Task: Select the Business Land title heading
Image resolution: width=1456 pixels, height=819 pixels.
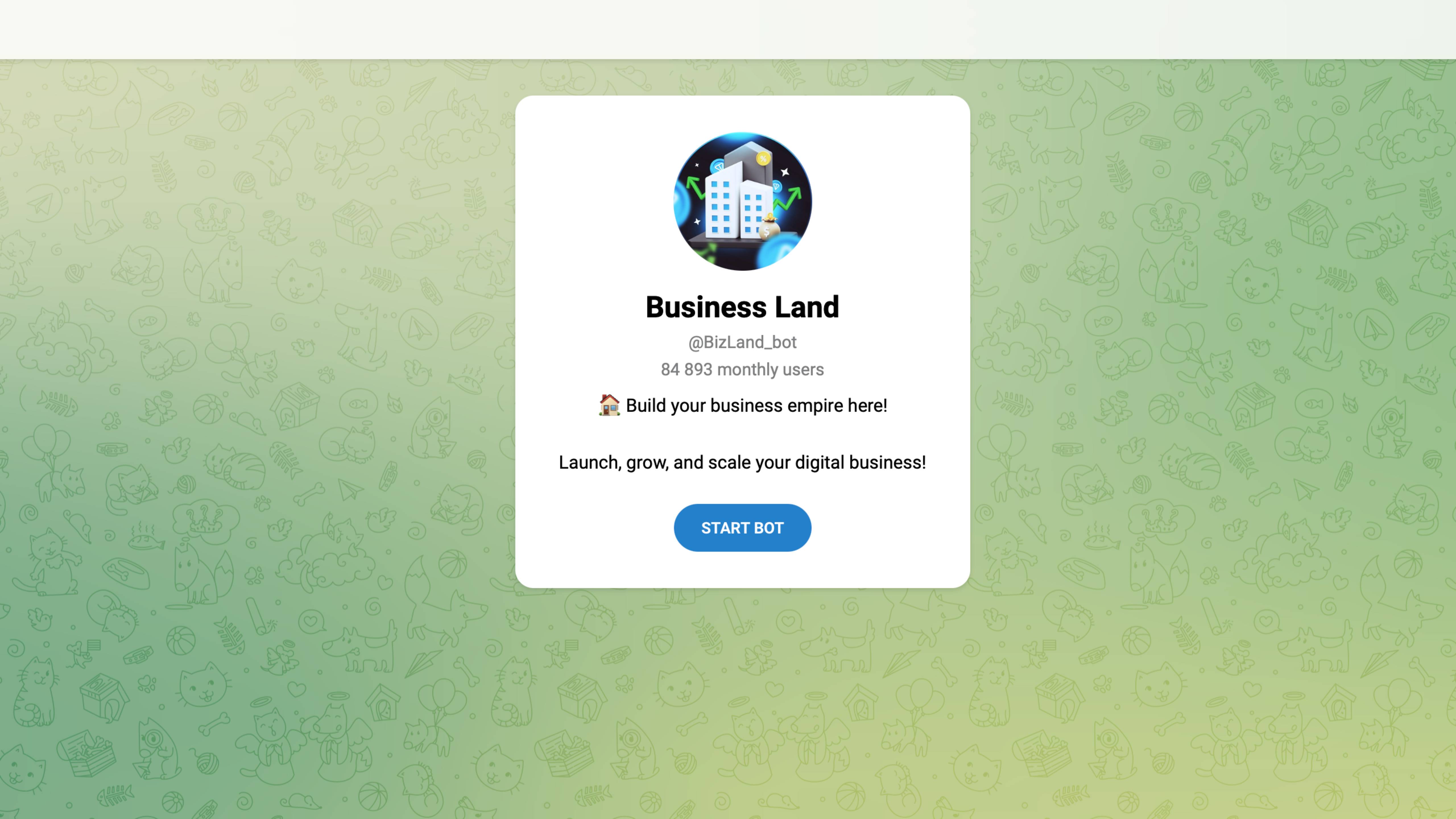Action: click(x=742, y=307)
